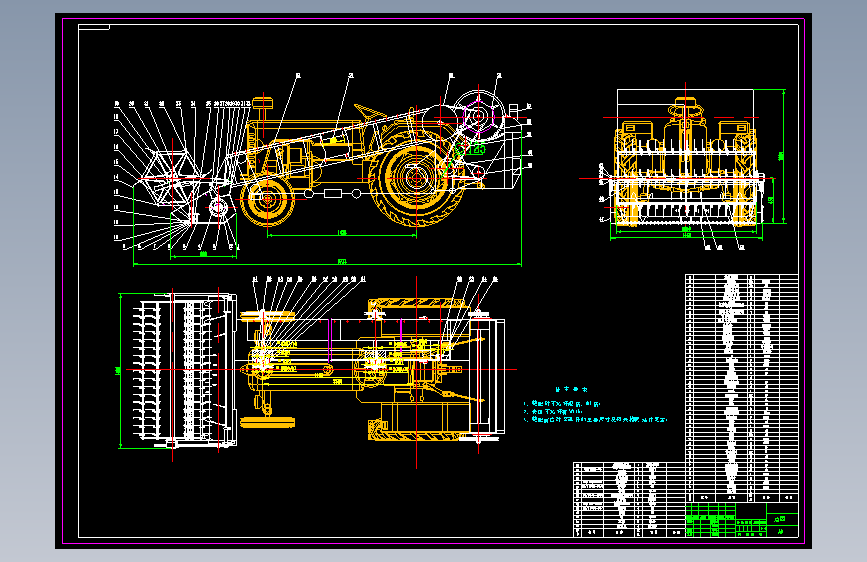Click the overall length dimension under side view
Viewport: 867px width, 562px height.
(327, 262)
